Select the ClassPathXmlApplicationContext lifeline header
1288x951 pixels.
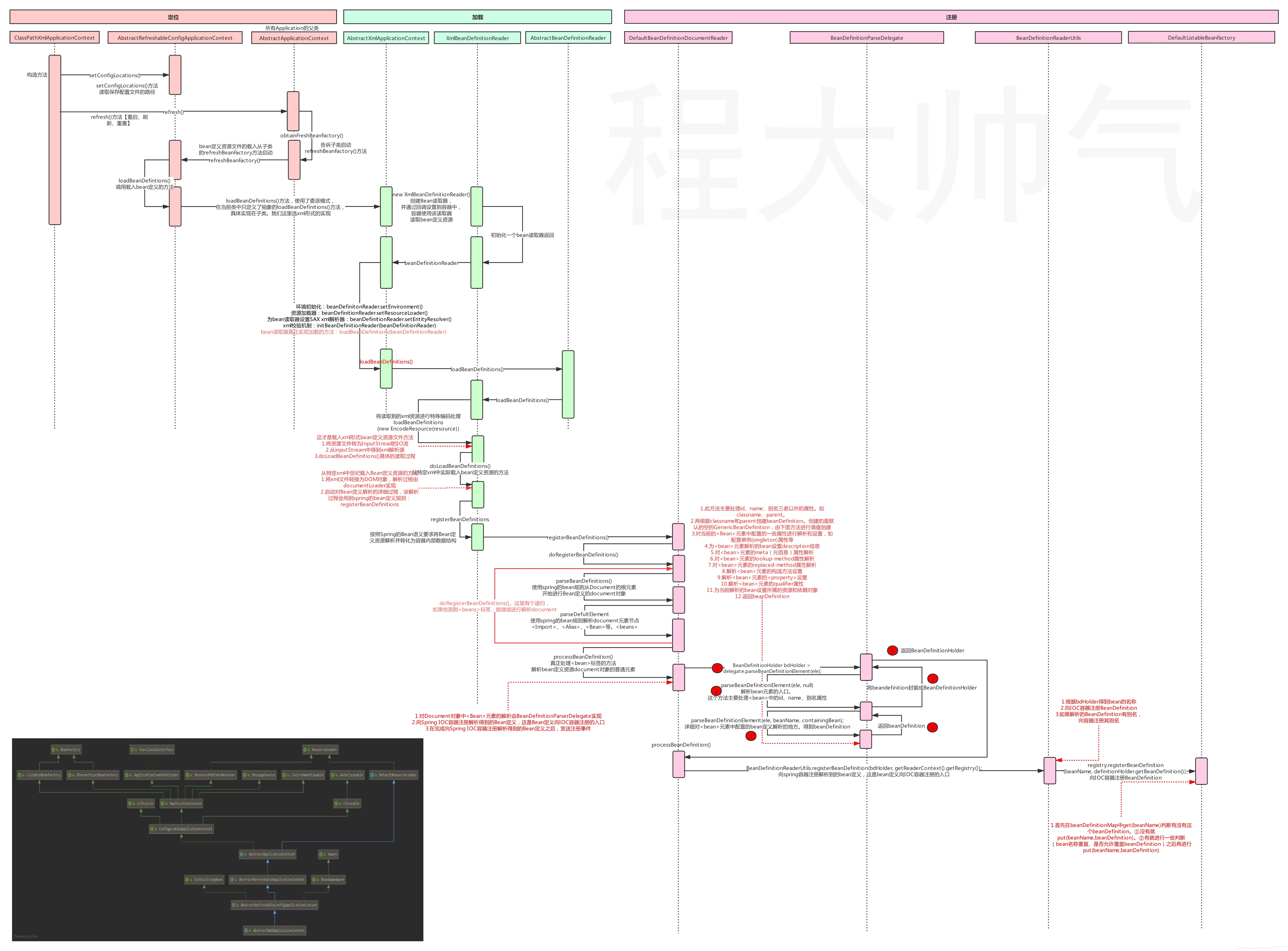[55, 37]
